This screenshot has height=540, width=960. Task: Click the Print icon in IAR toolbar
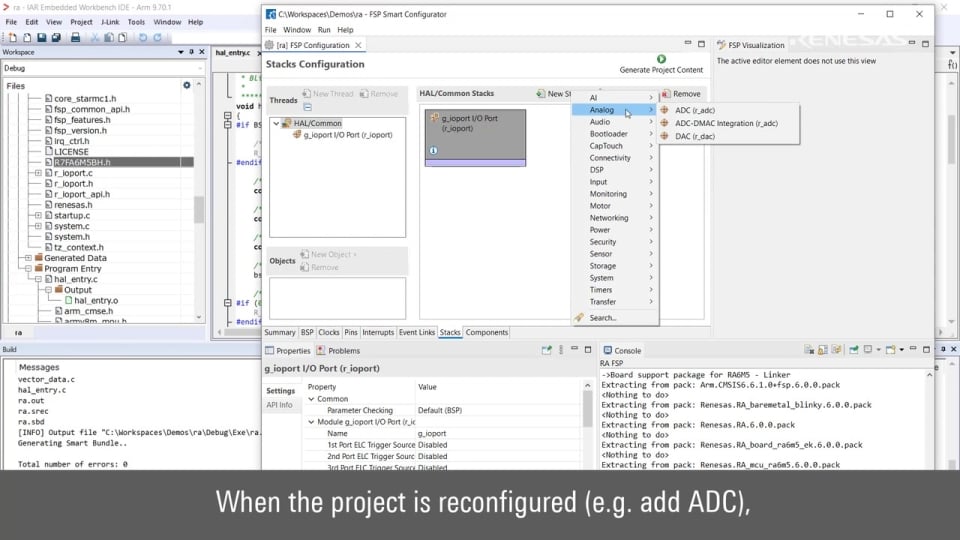pos(75,37)
